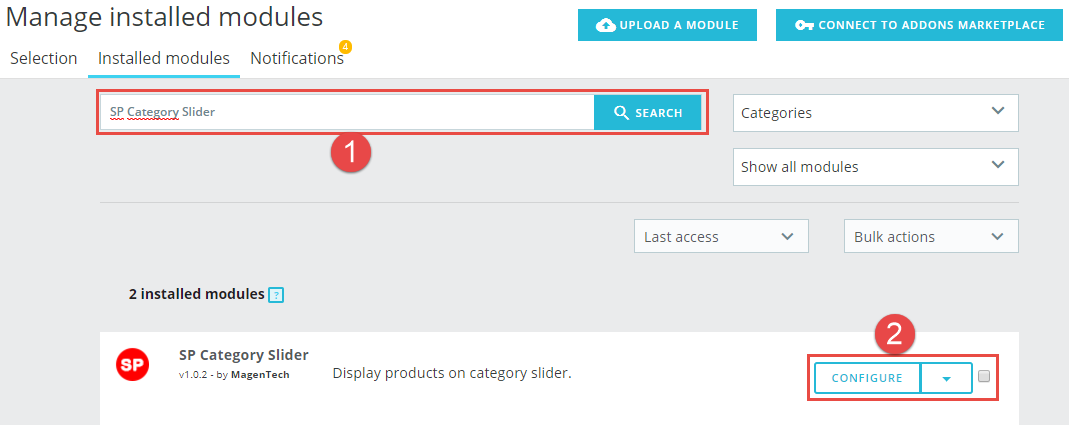Focus the module search text field
This screenshot has height=425, width=1069.
(348, 113)
